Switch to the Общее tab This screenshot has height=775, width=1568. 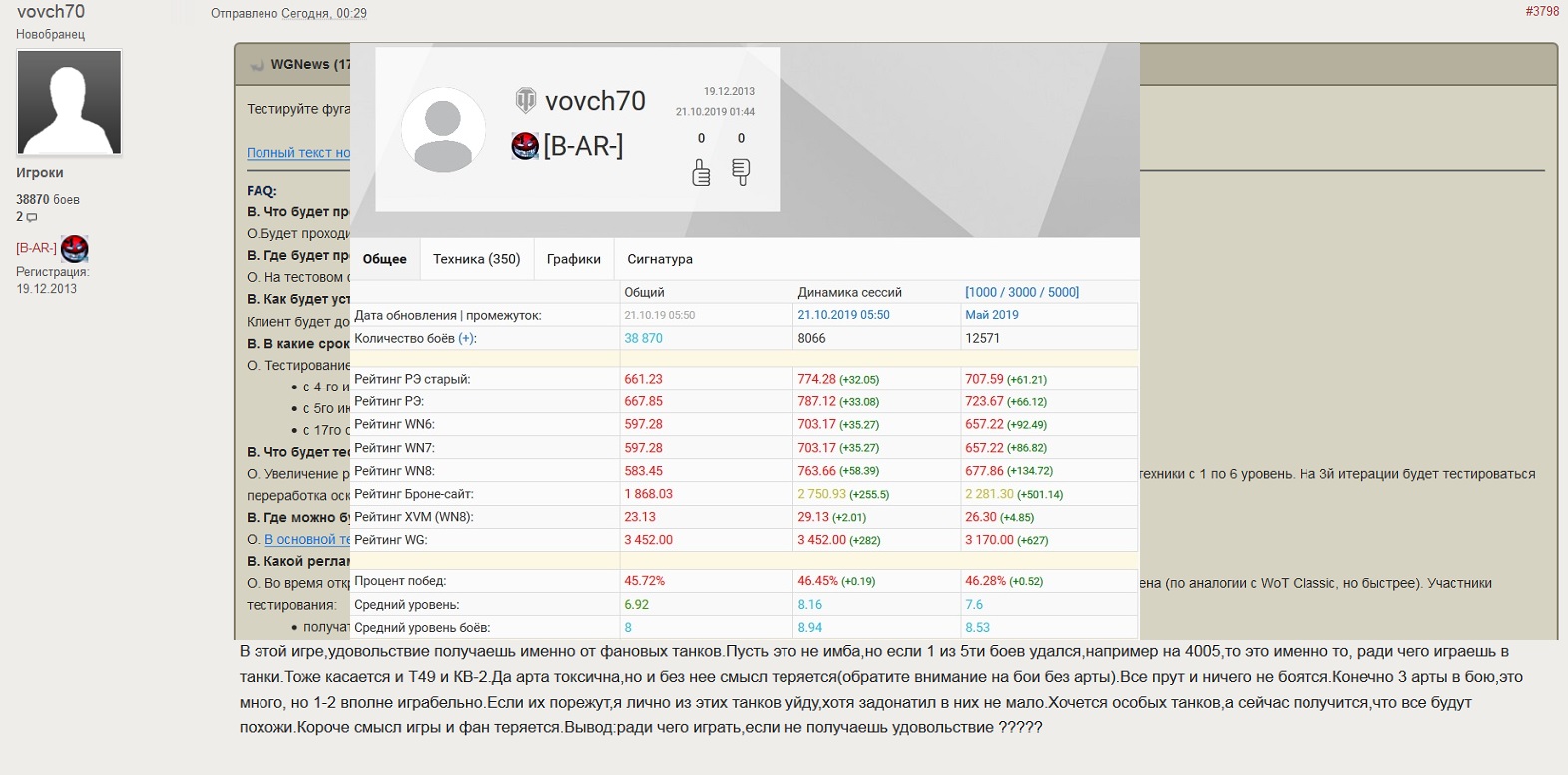pos(385,259)
